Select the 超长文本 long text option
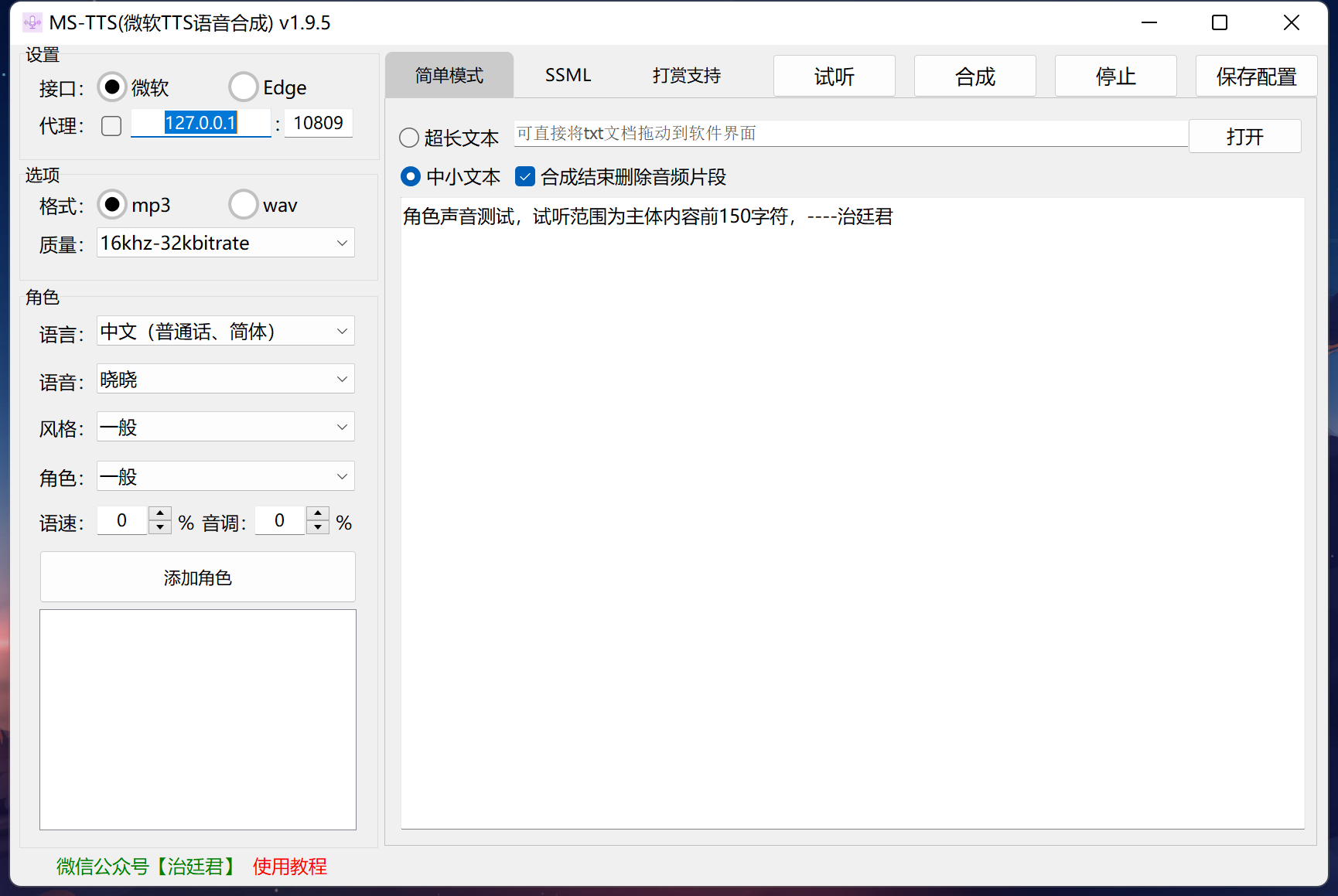Screen dimensions: 1338x896 [409, 138]
